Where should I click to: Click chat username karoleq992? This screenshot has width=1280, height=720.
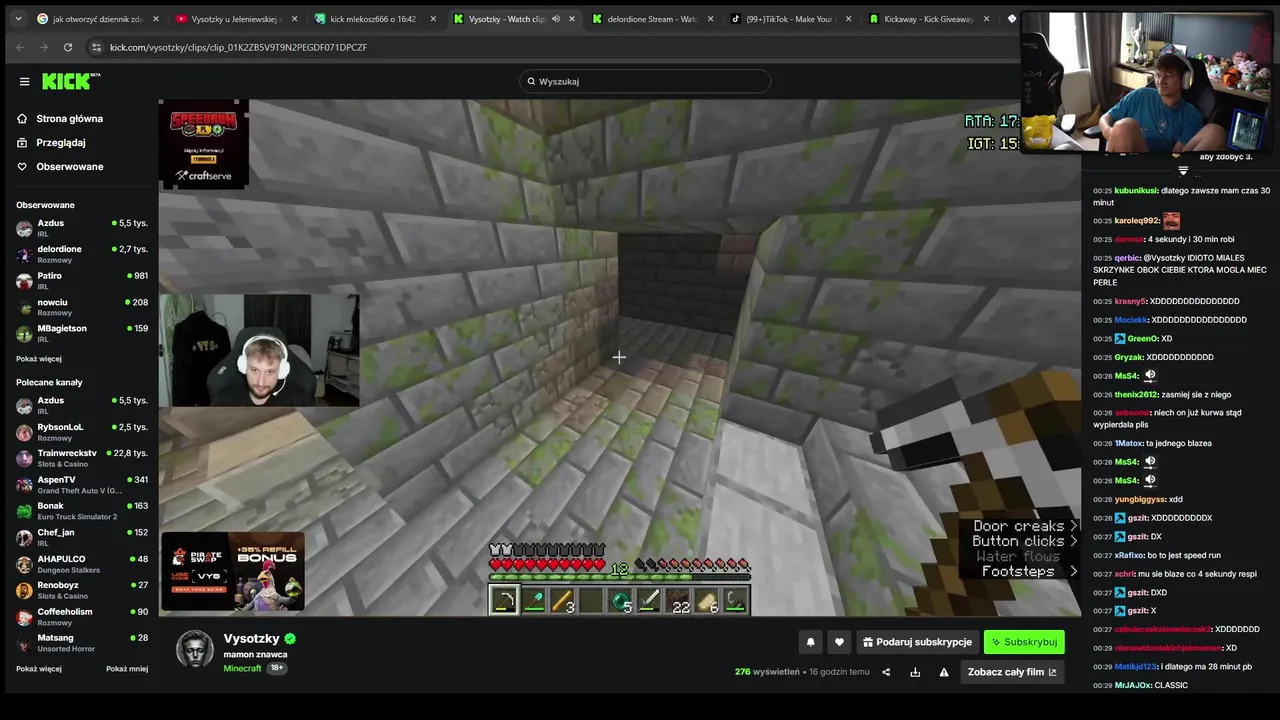1137,220
